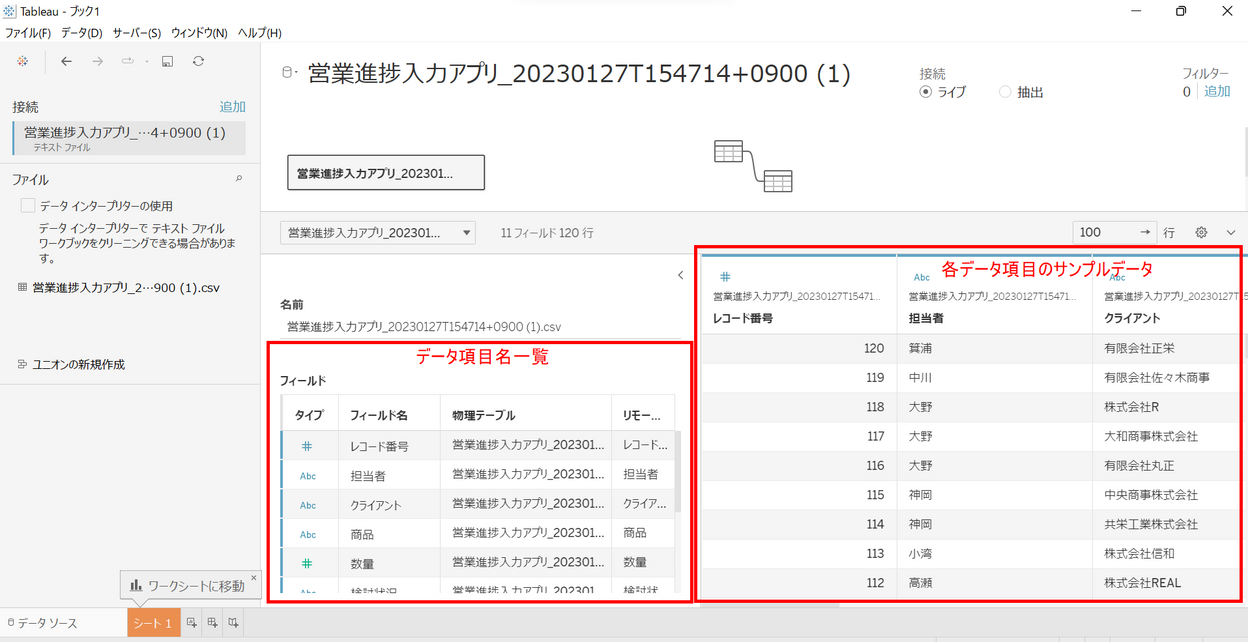Image resolution: width=1248 pixels, height=642 pixels.
Task: Click the forward arrow toolbar icon
Action: (97, 61)
